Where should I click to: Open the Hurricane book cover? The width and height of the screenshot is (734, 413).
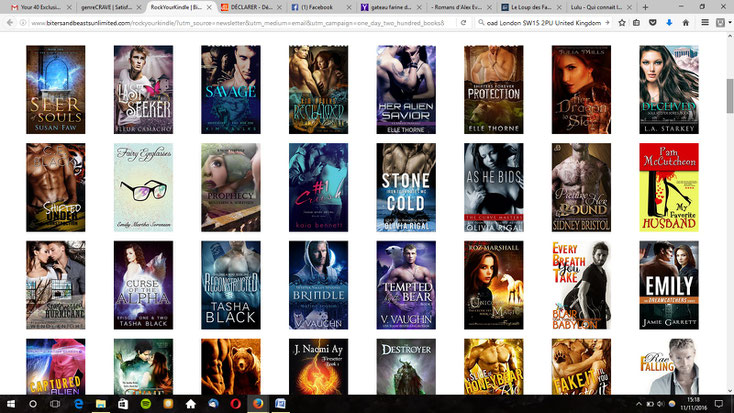point(56,285)
